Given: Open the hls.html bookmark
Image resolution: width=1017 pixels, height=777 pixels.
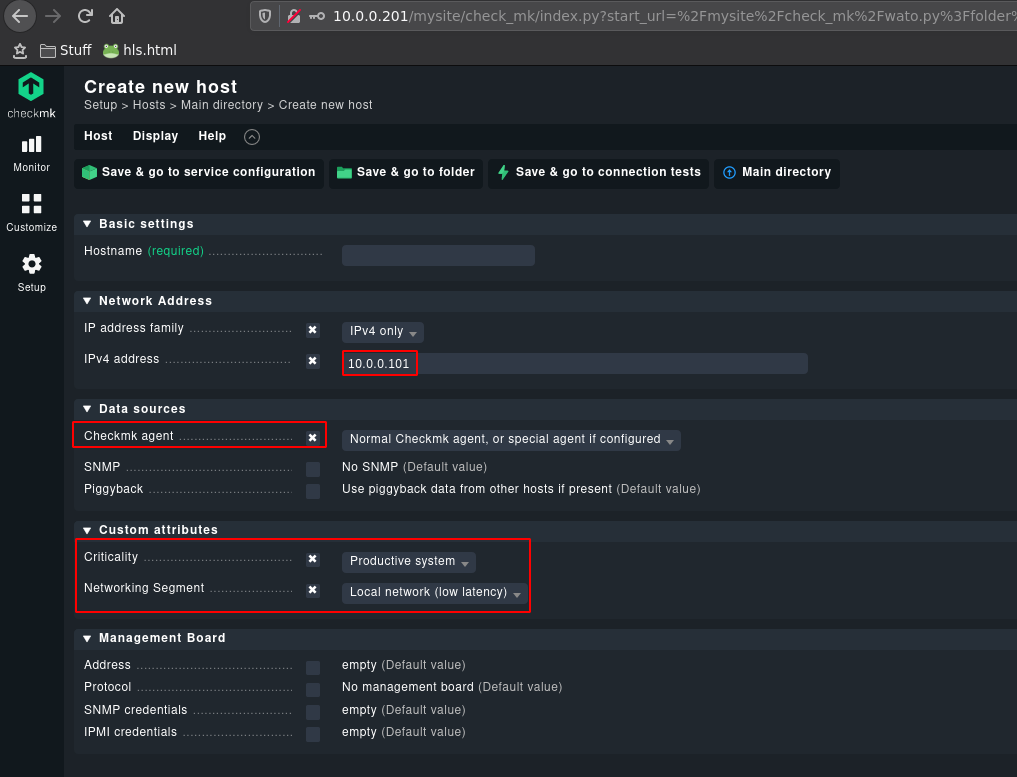Looking at the screenshot, I should pyautogui.click(x=139, y=50).
